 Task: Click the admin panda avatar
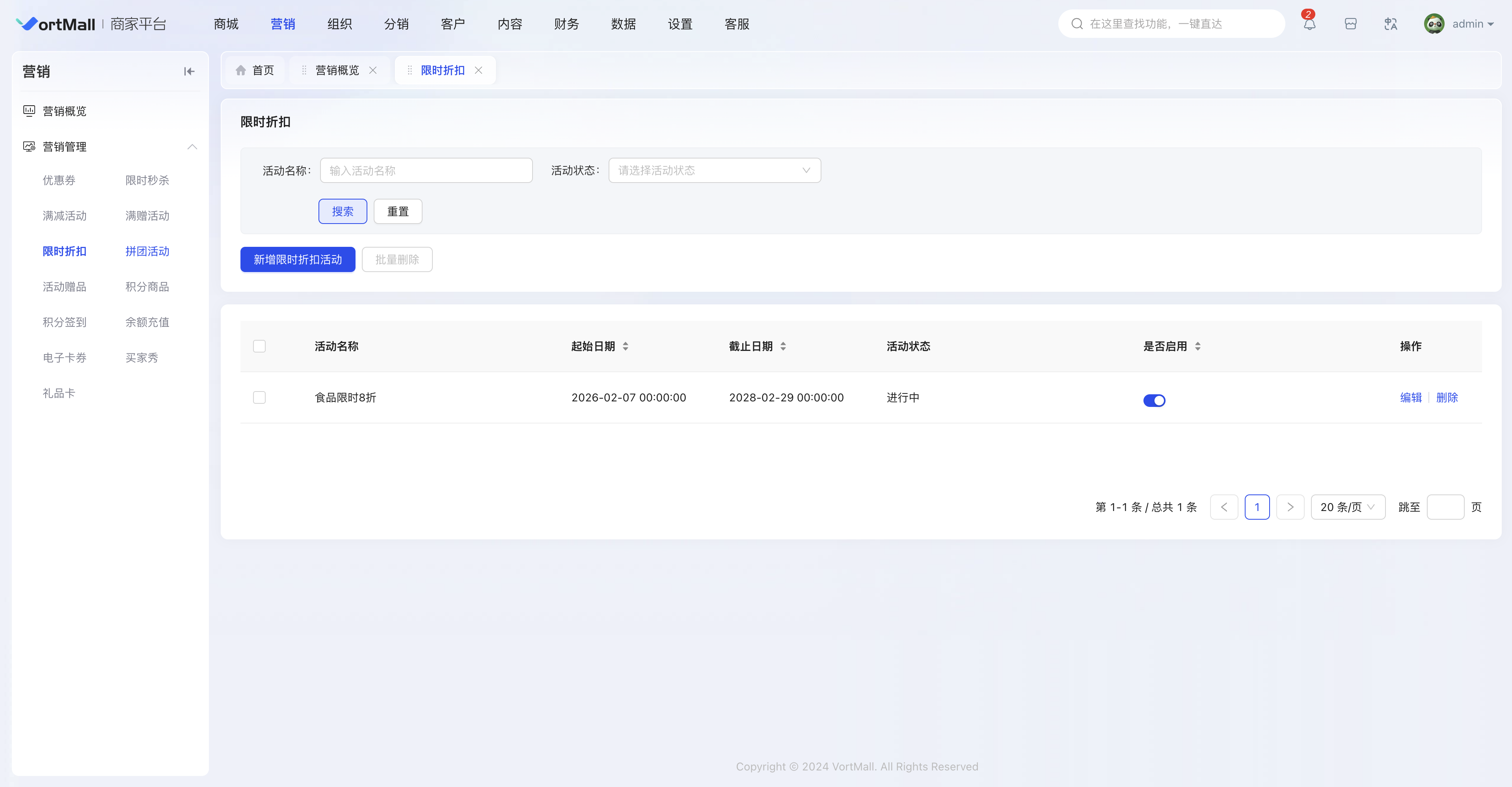pyautogui.click(x=1434, y=24)
